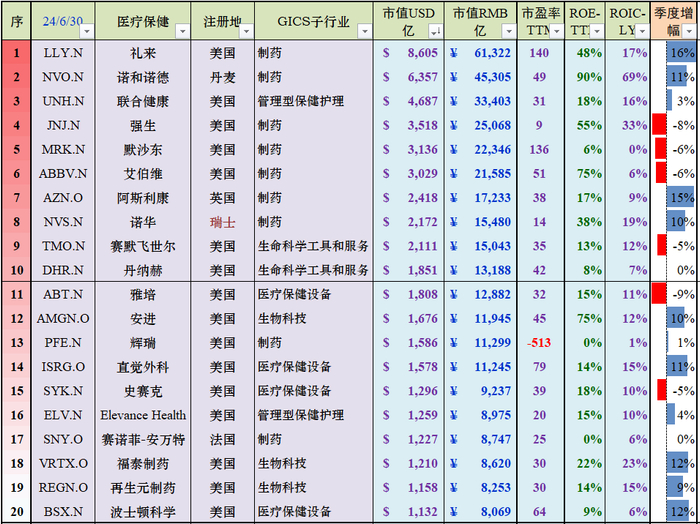Image resolution: width=700 pixels, height=524 pixels.
Task: Click company name 赛默飞世尔
Action: pyautogui.click(x=143, y=245)
